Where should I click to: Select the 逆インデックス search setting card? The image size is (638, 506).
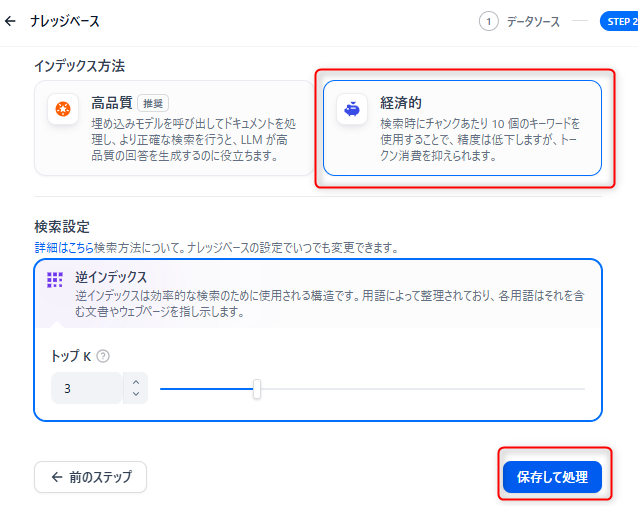coord(318,292)
